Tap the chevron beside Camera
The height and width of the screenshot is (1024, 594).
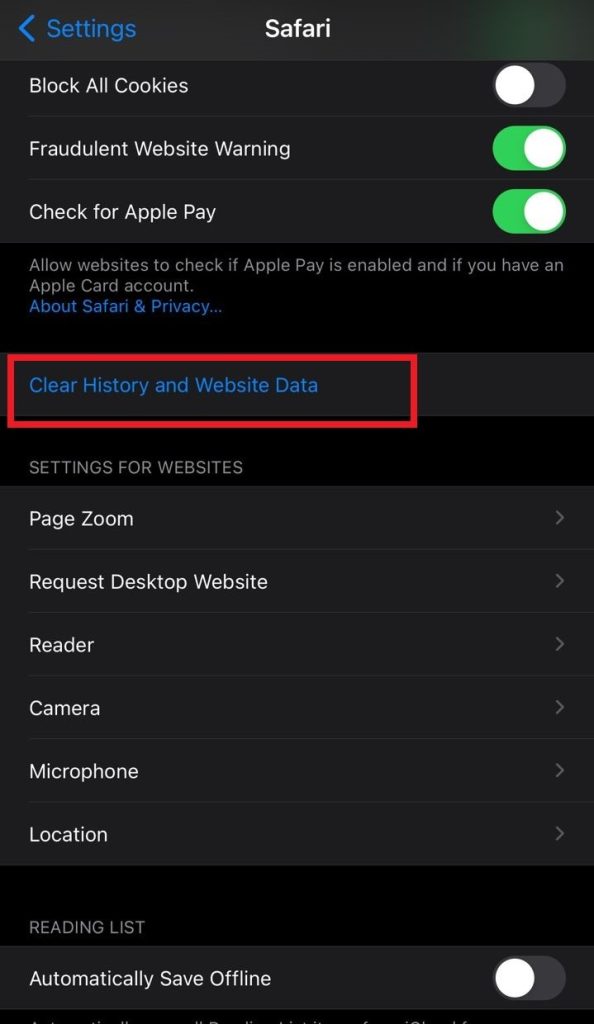click(x=559, y=707)
